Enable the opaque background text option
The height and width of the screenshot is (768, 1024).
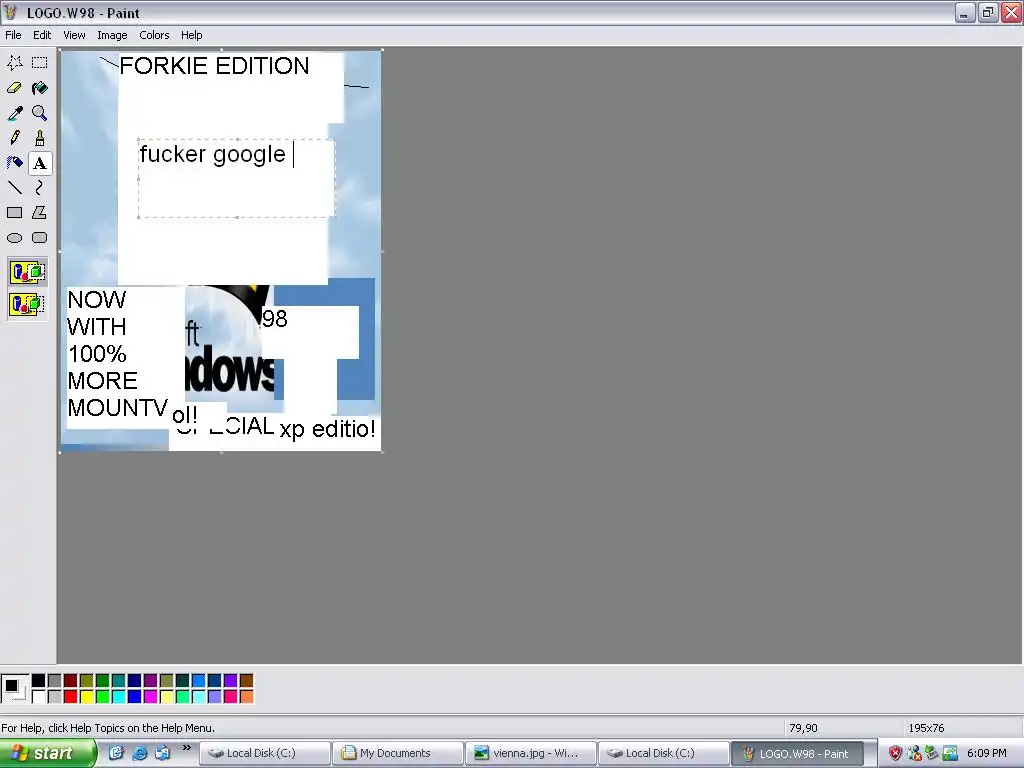pos(27,272)
